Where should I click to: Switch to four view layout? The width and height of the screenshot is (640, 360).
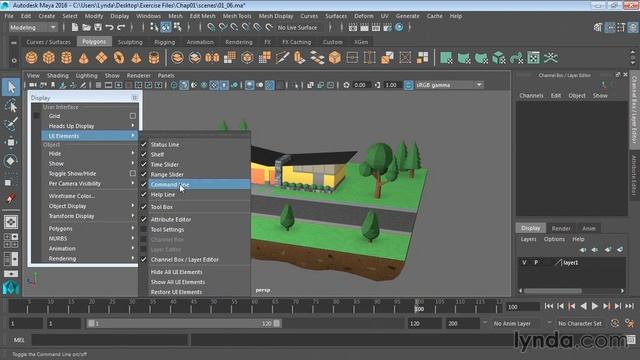click(11, 240)
